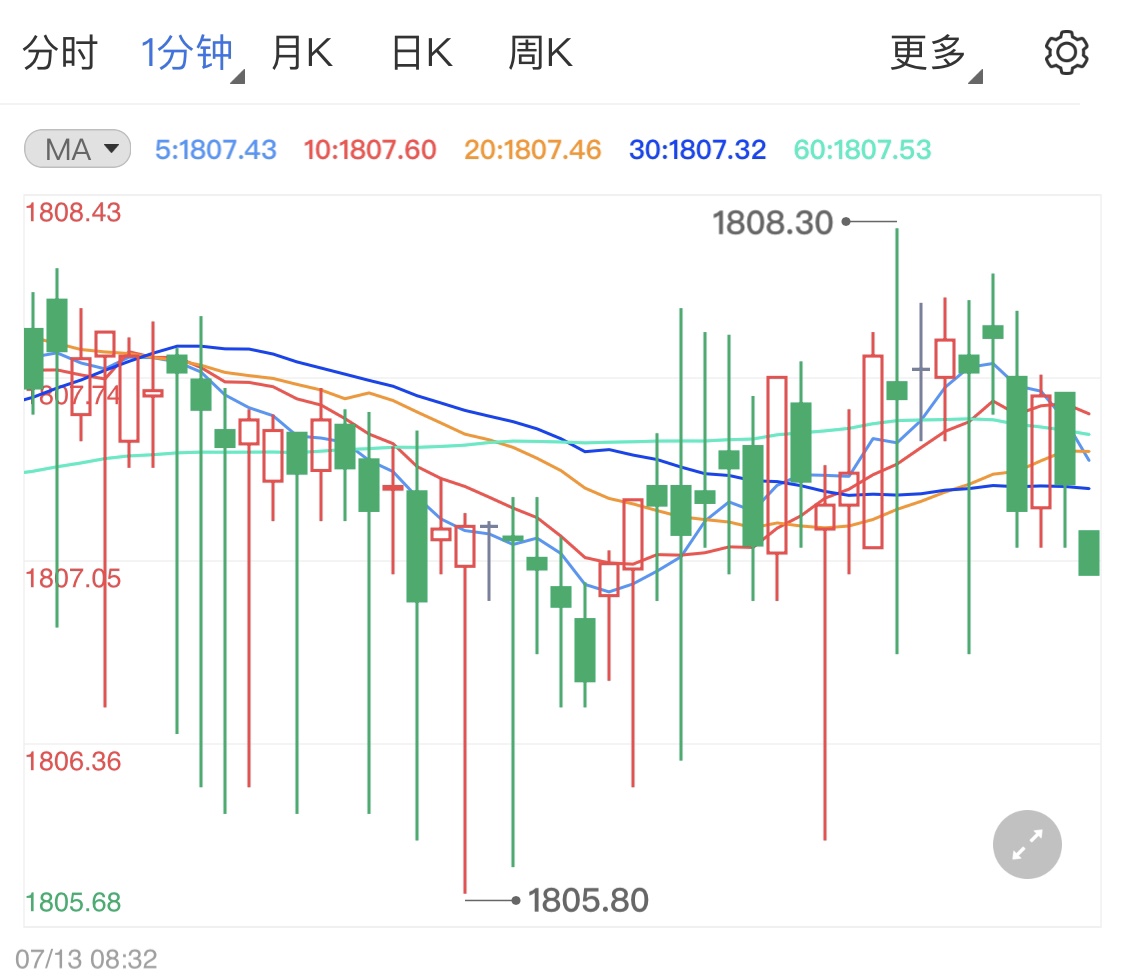Expand chart to fullscreen with arrows button

click(x=1027, y=844)
